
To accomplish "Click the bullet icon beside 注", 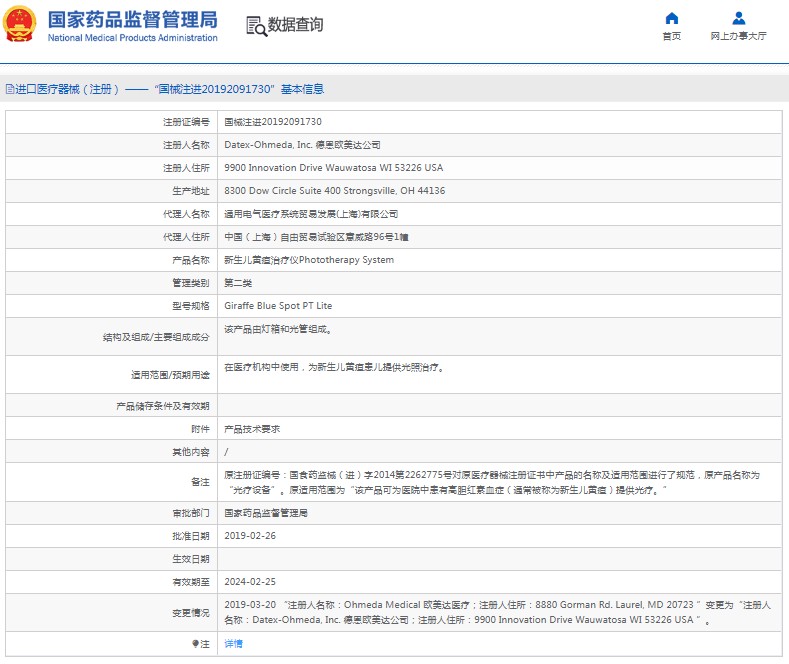I will [195, 643].
